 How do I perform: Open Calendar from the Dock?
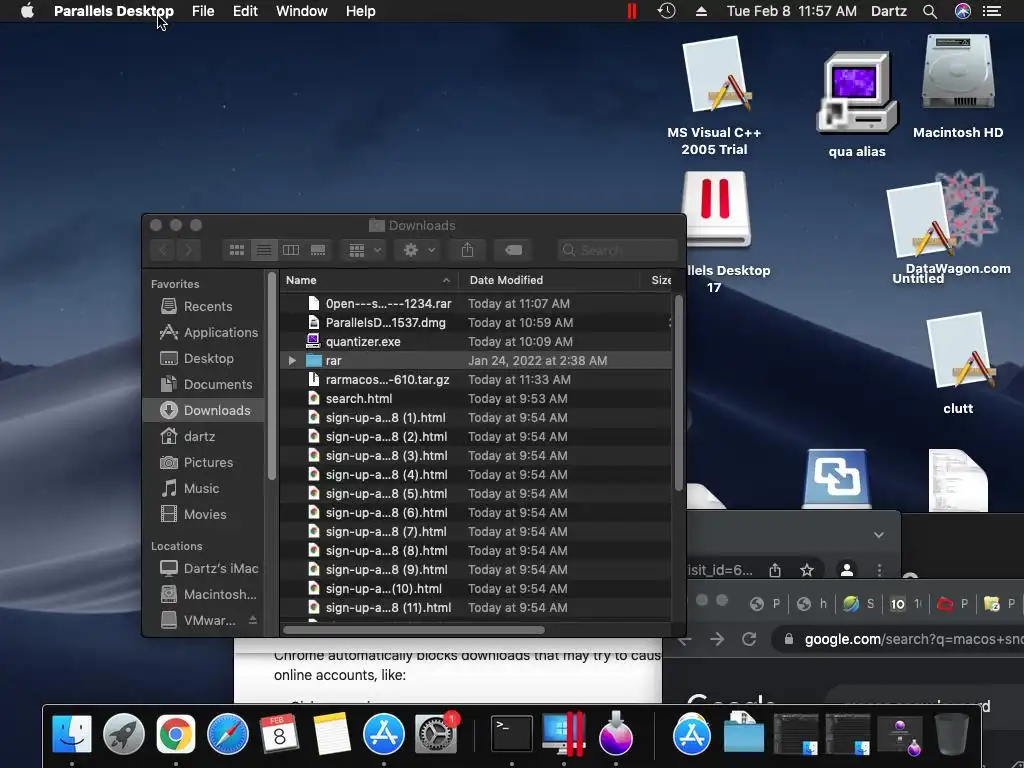280,734
